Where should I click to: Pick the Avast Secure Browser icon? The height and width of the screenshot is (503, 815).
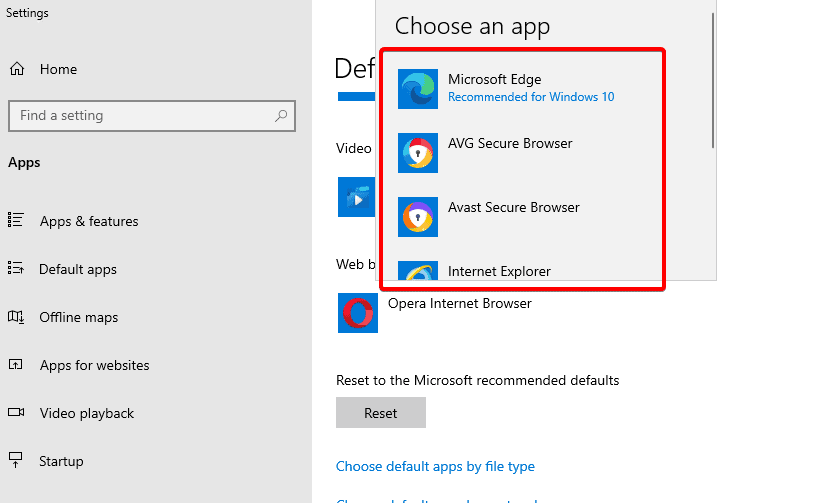[417, 217]
